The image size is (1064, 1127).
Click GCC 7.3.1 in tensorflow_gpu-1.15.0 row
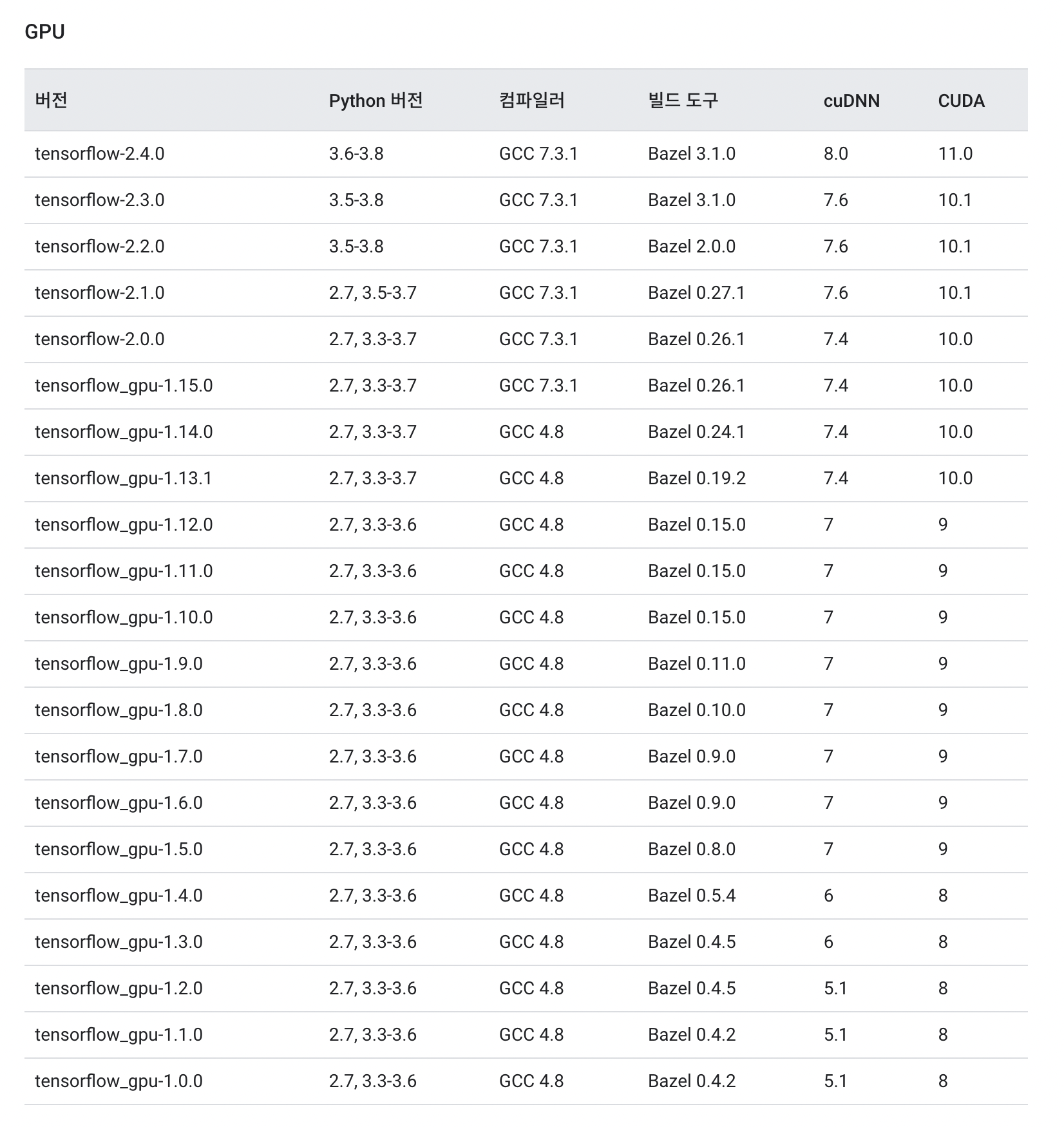[538, 386]
